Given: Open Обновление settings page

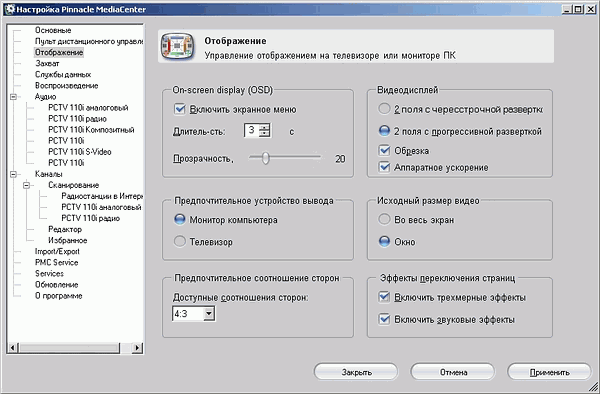Looking at the screenshot, I should tap(56, 285).
